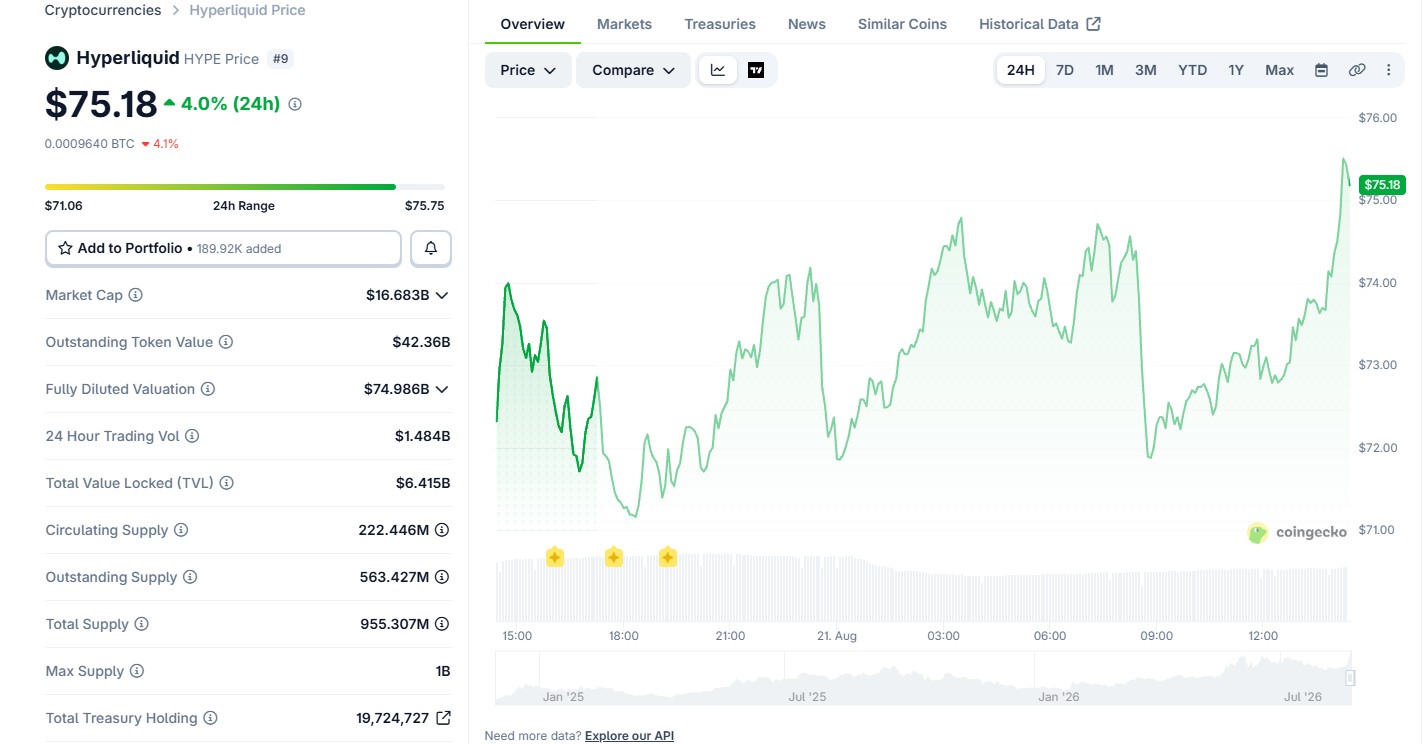Expand the Fully Diluted Valuation chevron
Screen dimensions: 1423x744
[442, 389]
